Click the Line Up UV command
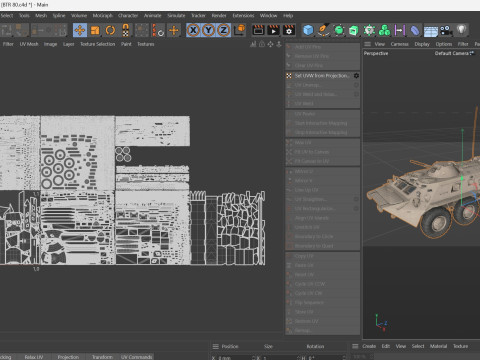This screenshot has width=480, height=360. coord(306,190)
